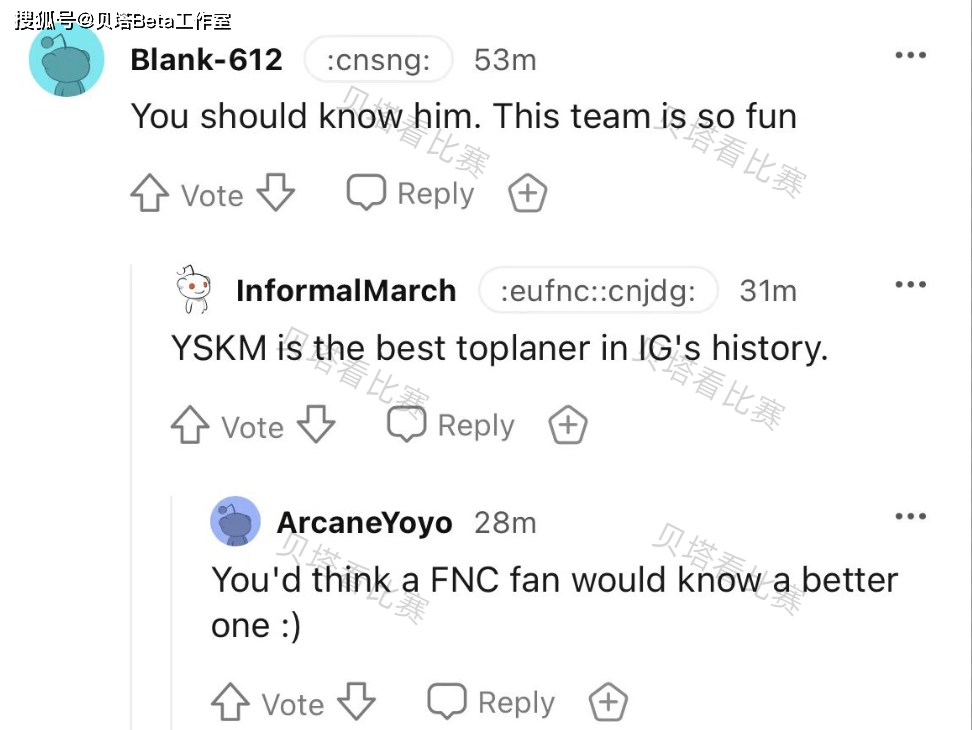Click Blank-612's teal avatar
This screenshot has height=730, width=972.
click(x=67, y=60)
